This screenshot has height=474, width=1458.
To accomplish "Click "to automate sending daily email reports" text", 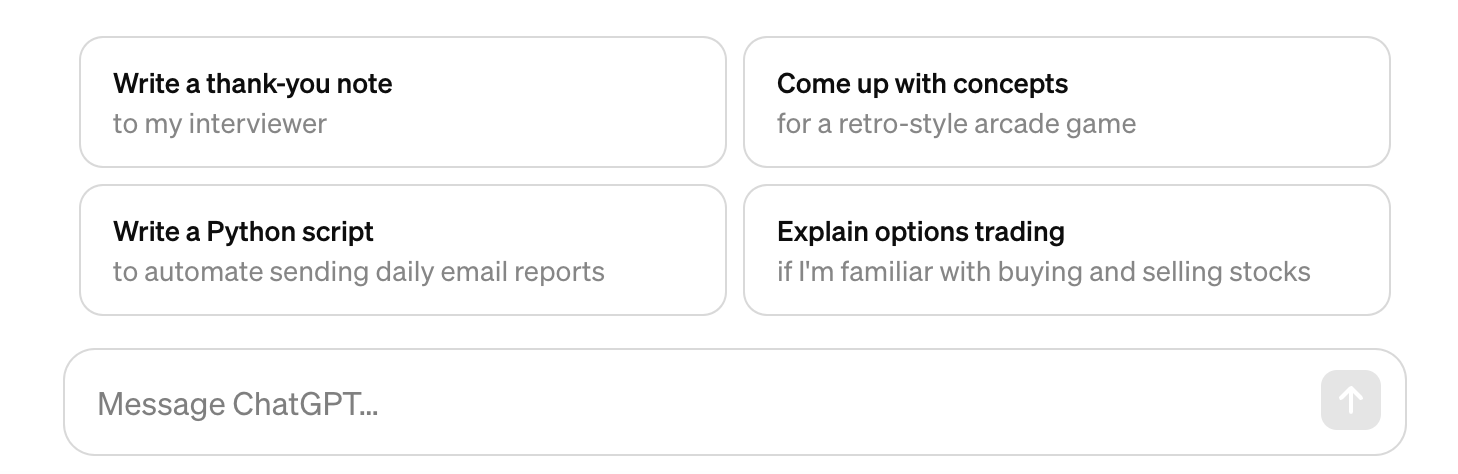I will [x=358, y=272].
